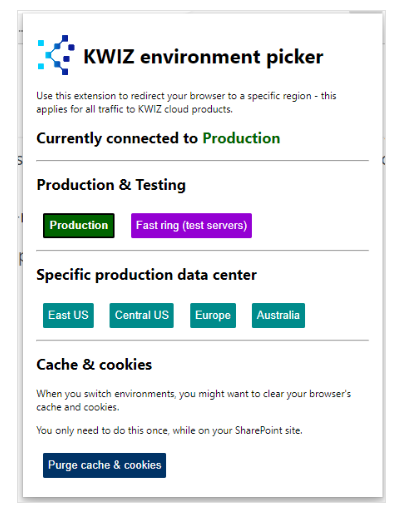Click the switch environments advice text

(194, 400)
